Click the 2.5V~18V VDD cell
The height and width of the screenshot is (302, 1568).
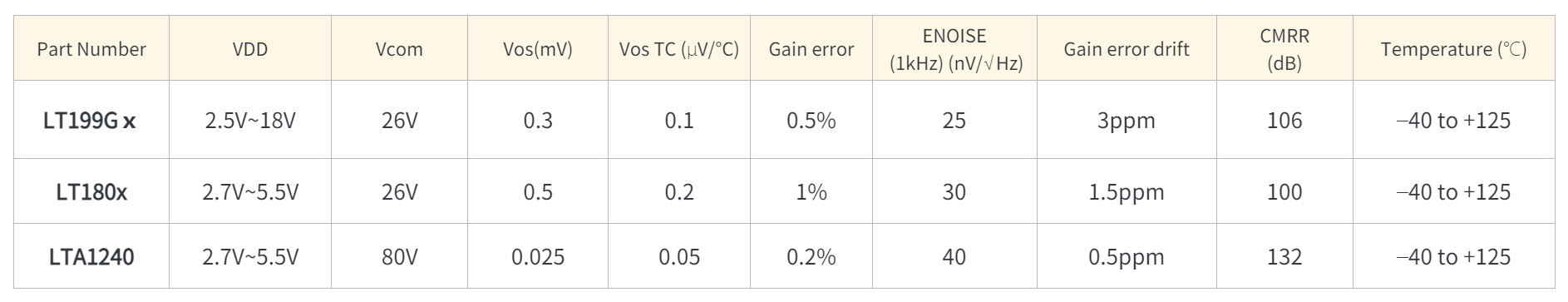click(x=250, y=121)
